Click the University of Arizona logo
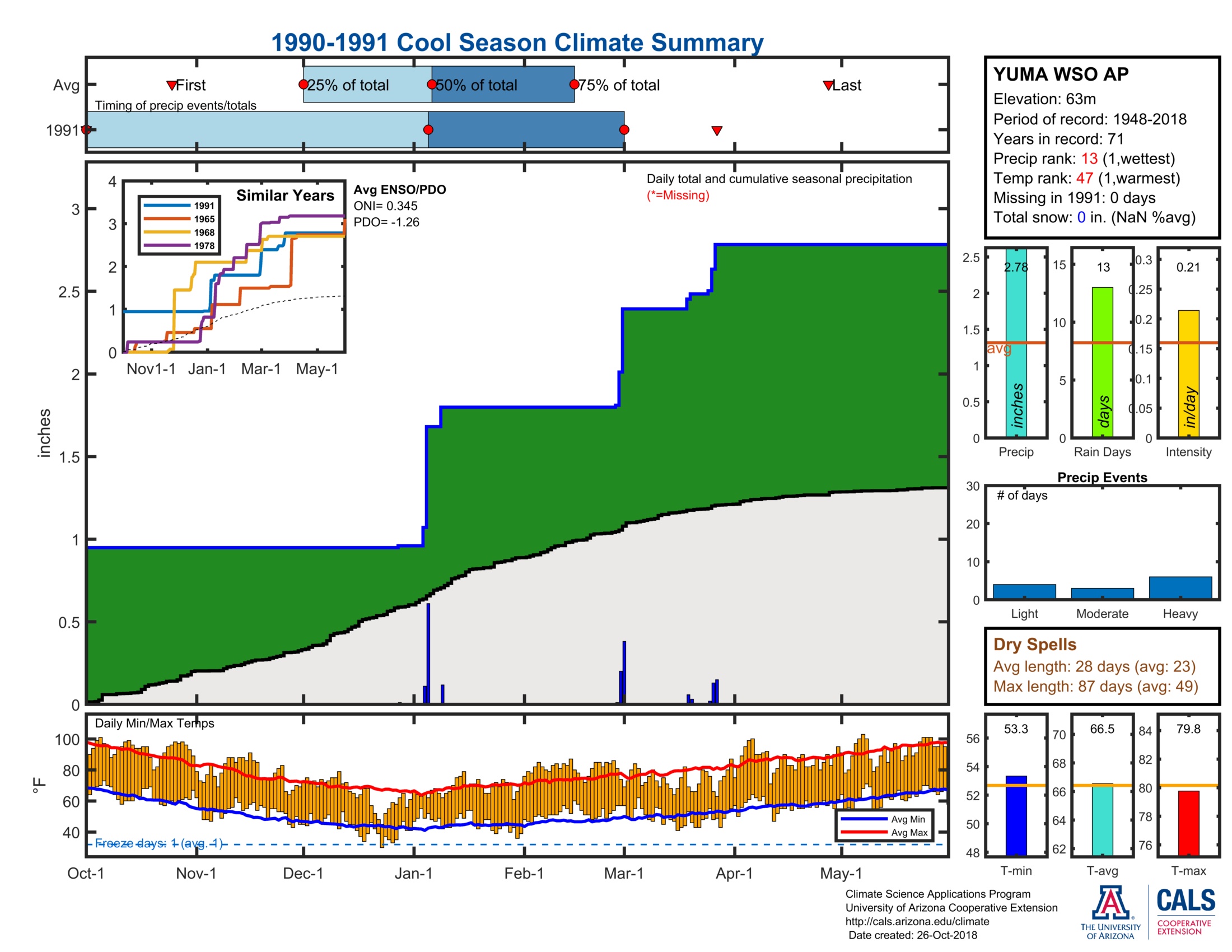 (1109, 912)
